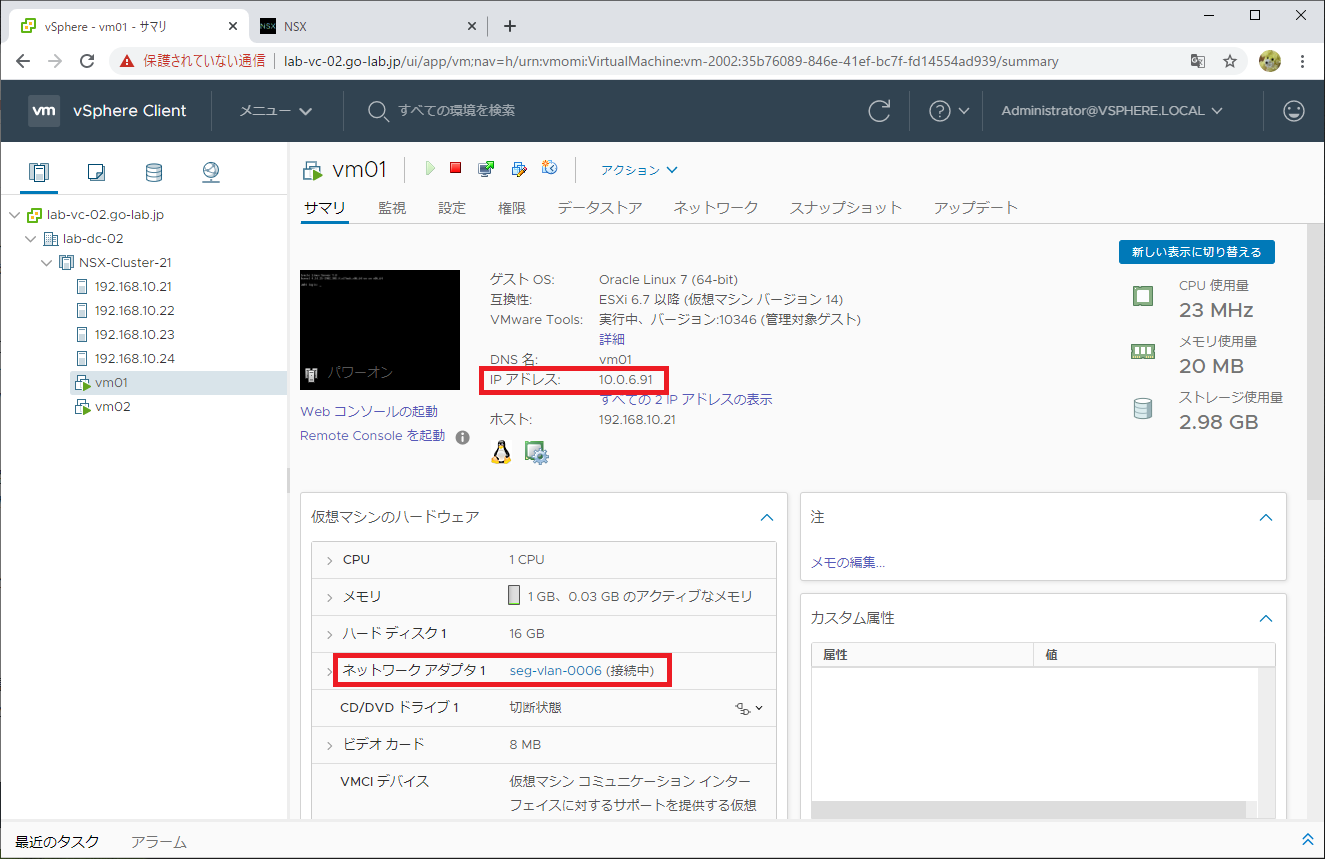
Task: Click the 詳細 link
Action: pos(612,340)
